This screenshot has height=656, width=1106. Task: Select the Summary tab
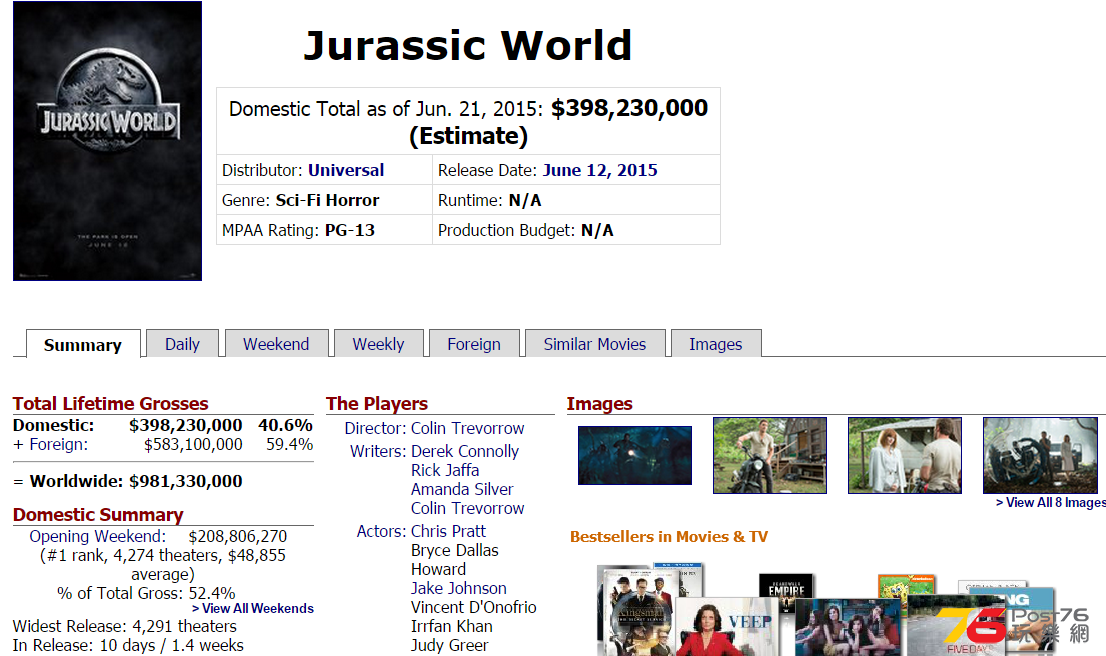[83, 344]
